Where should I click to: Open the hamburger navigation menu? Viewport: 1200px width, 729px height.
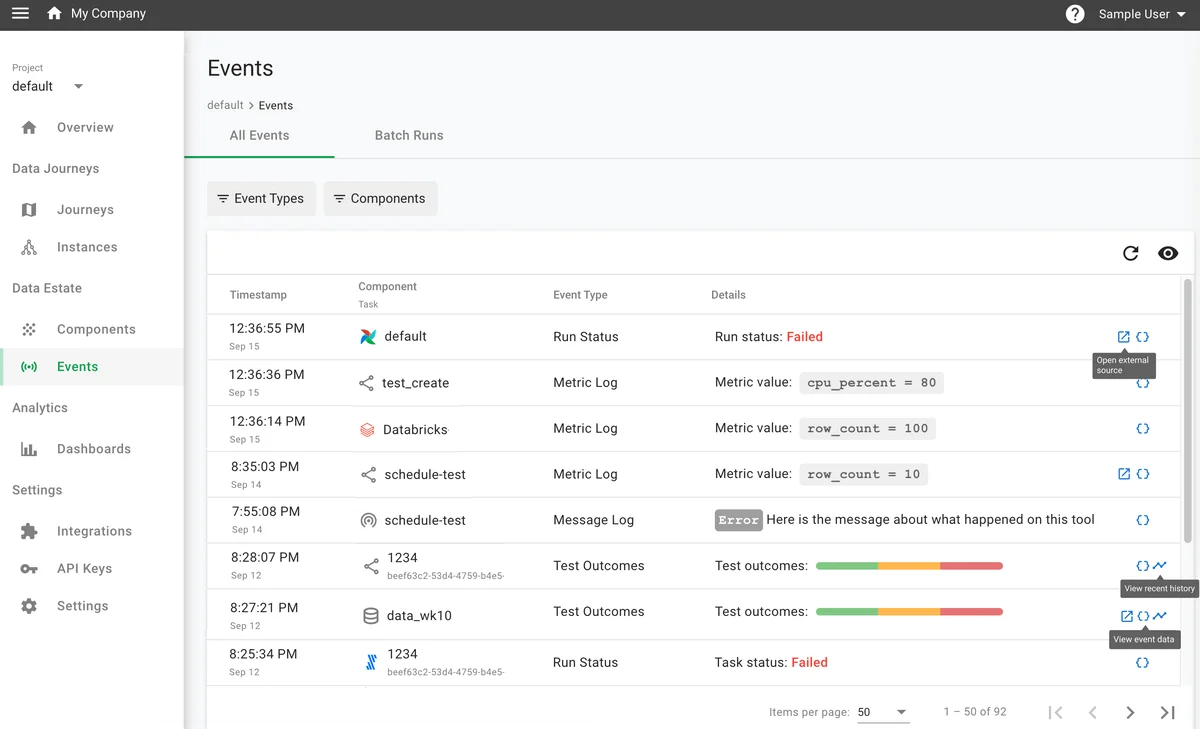20,14
